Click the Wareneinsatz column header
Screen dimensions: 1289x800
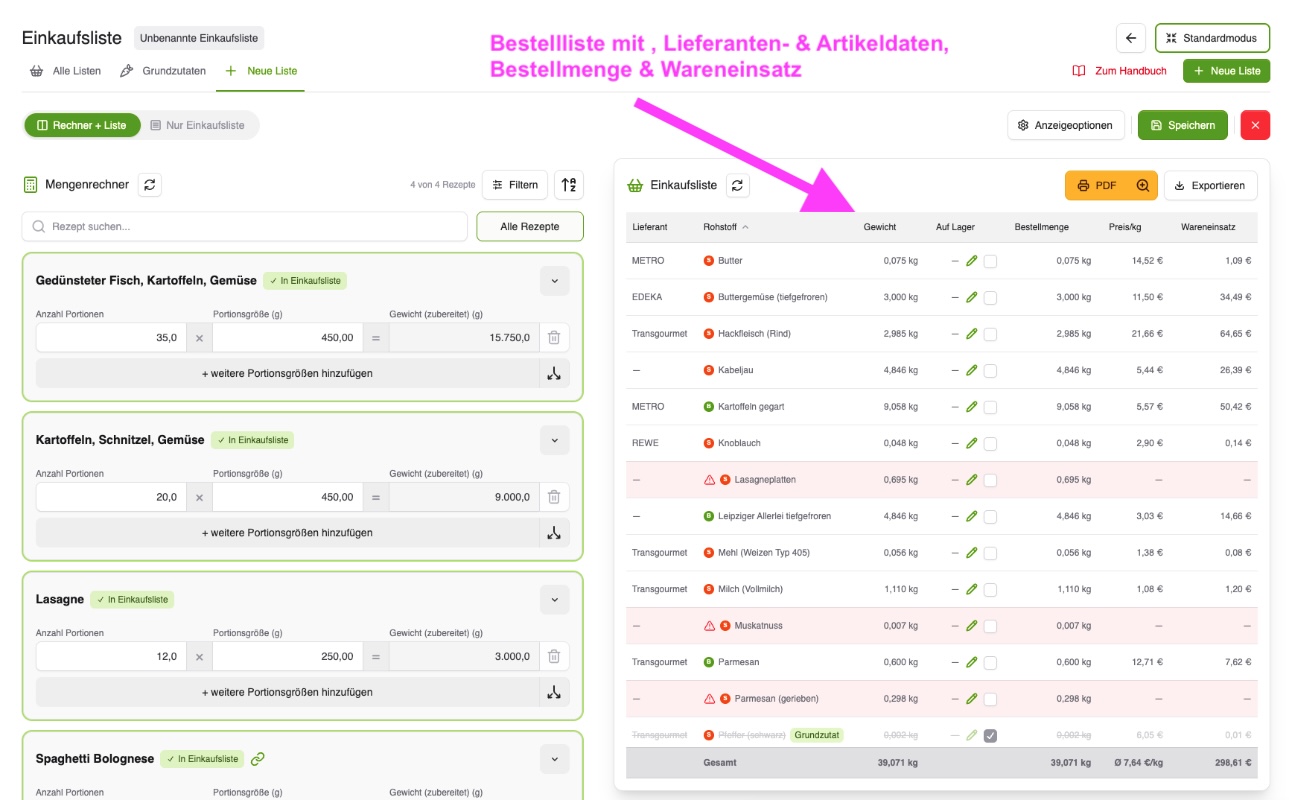click(x=1208, y=227)
